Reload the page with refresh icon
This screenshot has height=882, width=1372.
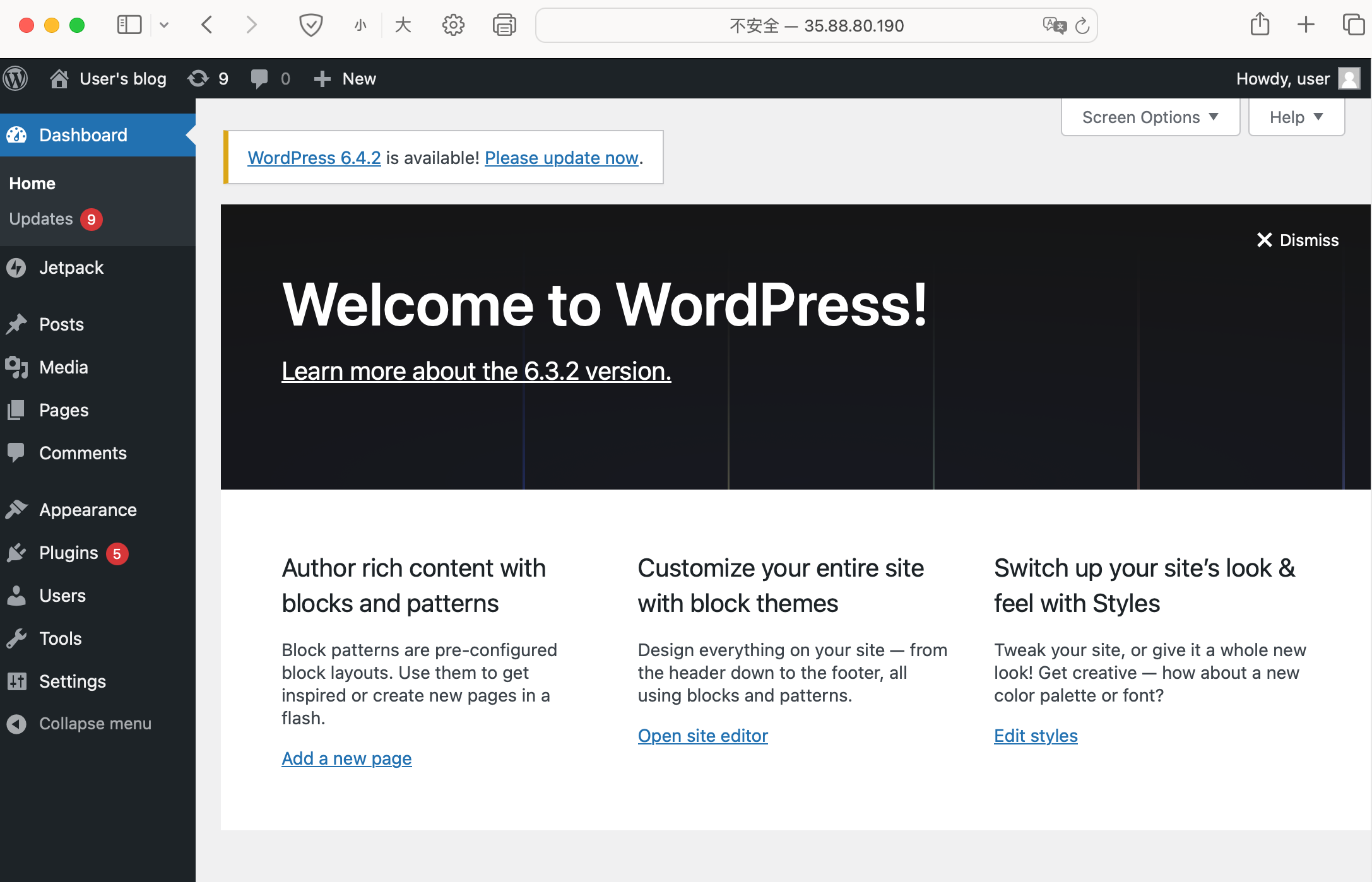1082,25
